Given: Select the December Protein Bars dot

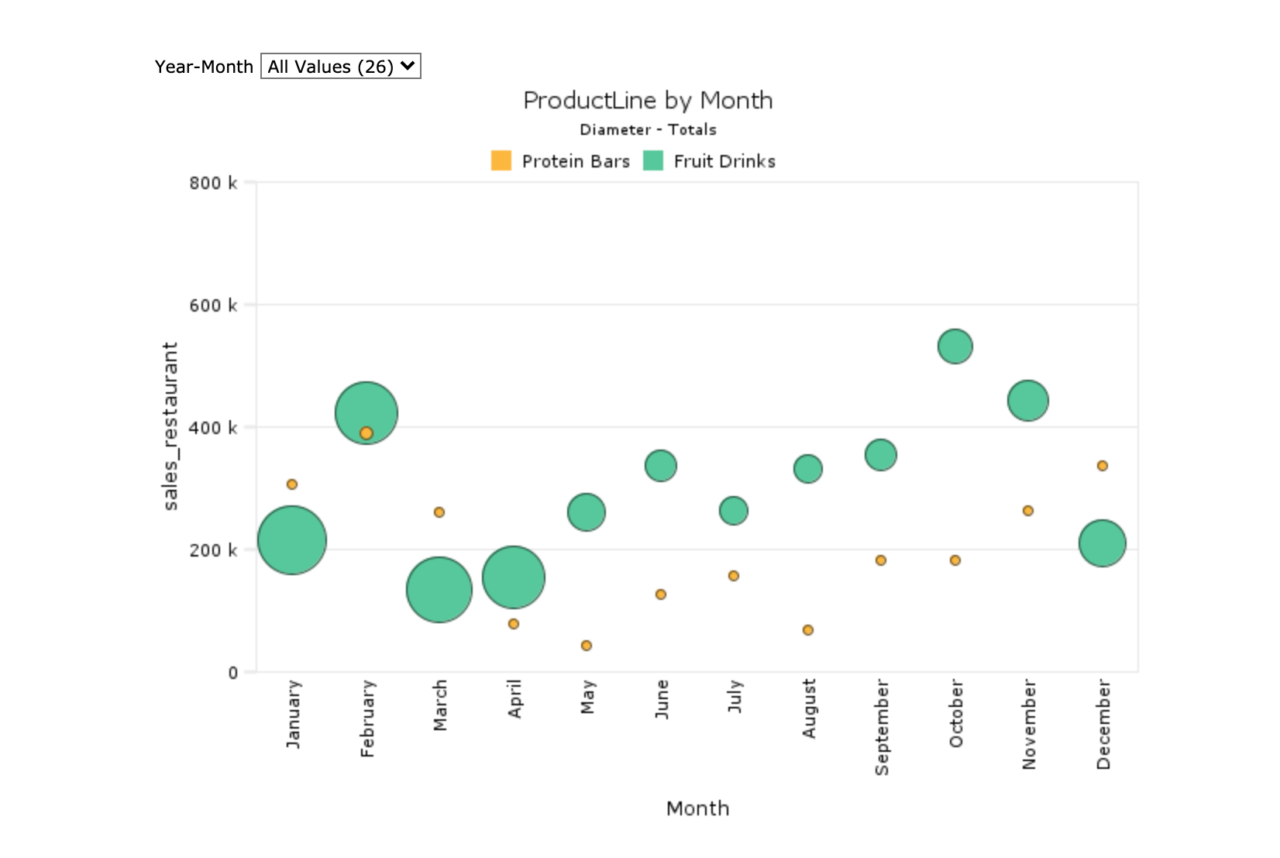Looking at the screenshot, I should [x=1102, y=466].
